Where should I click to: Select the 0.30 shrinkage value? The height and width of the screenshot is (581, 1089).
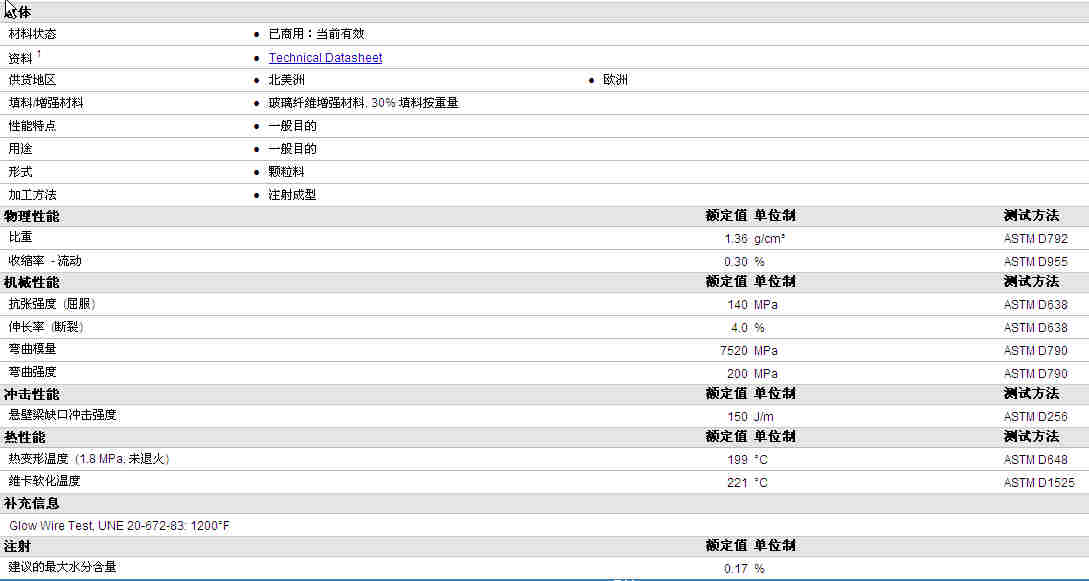pos(735,262)
